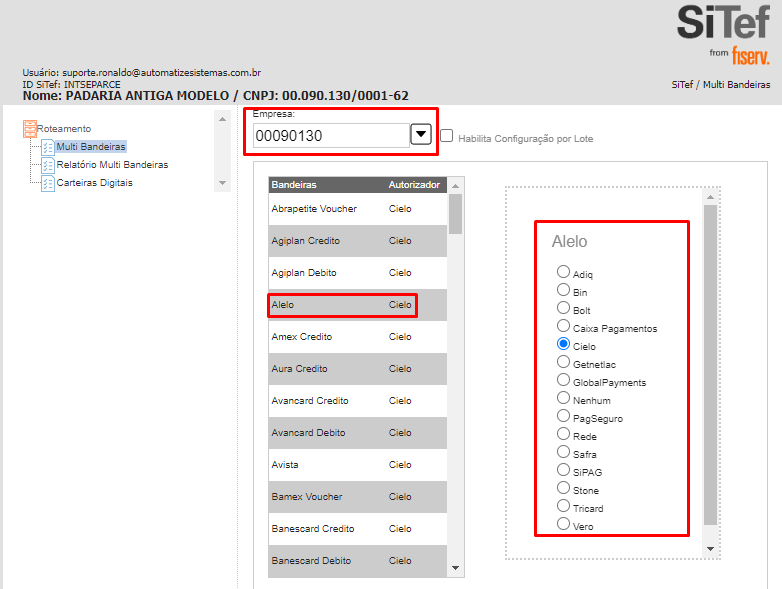Select Rede as authorizer
Screen dimensions: 782x589
tap(563, 433)
